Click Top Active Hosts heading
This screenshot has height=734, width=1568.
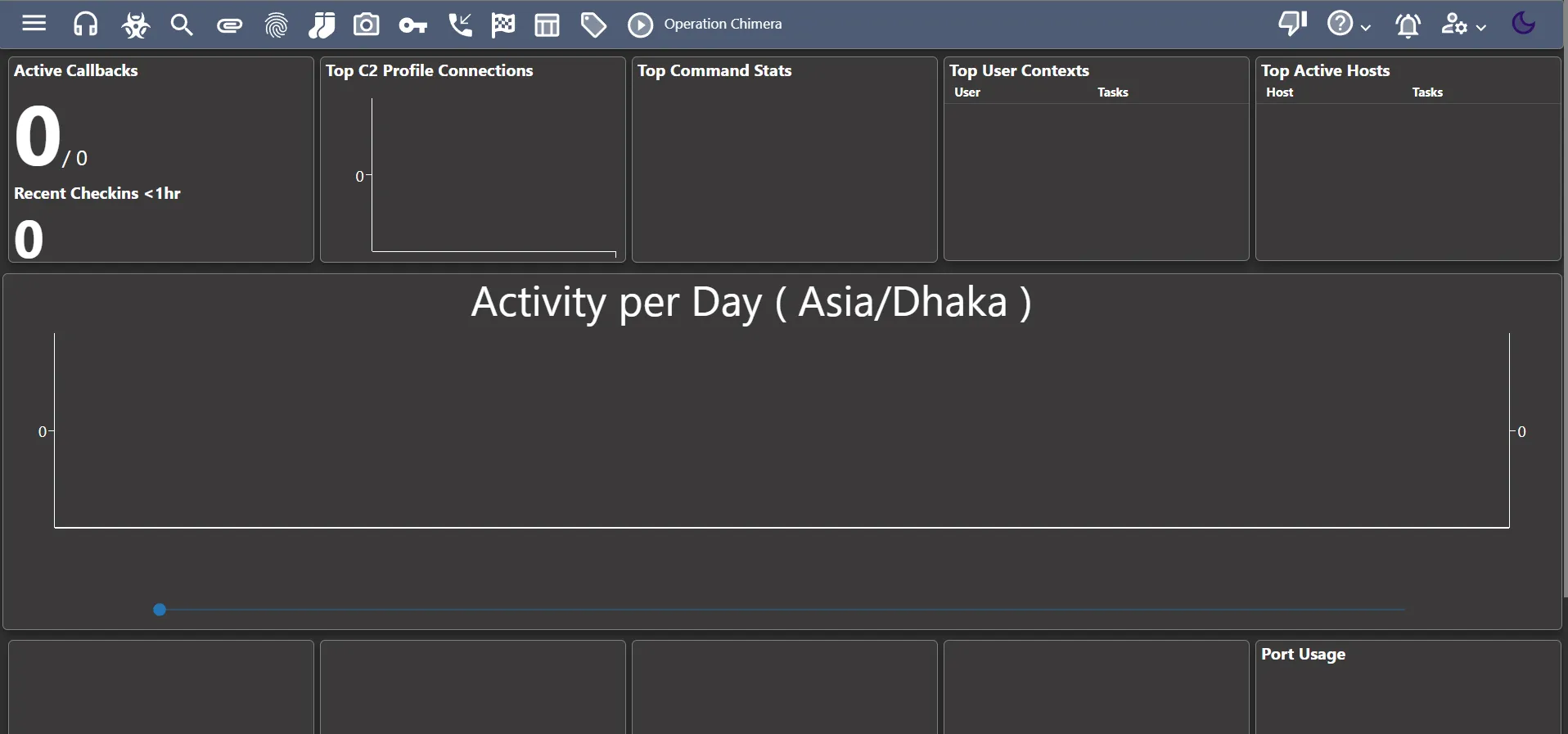tap(1326, 70)
